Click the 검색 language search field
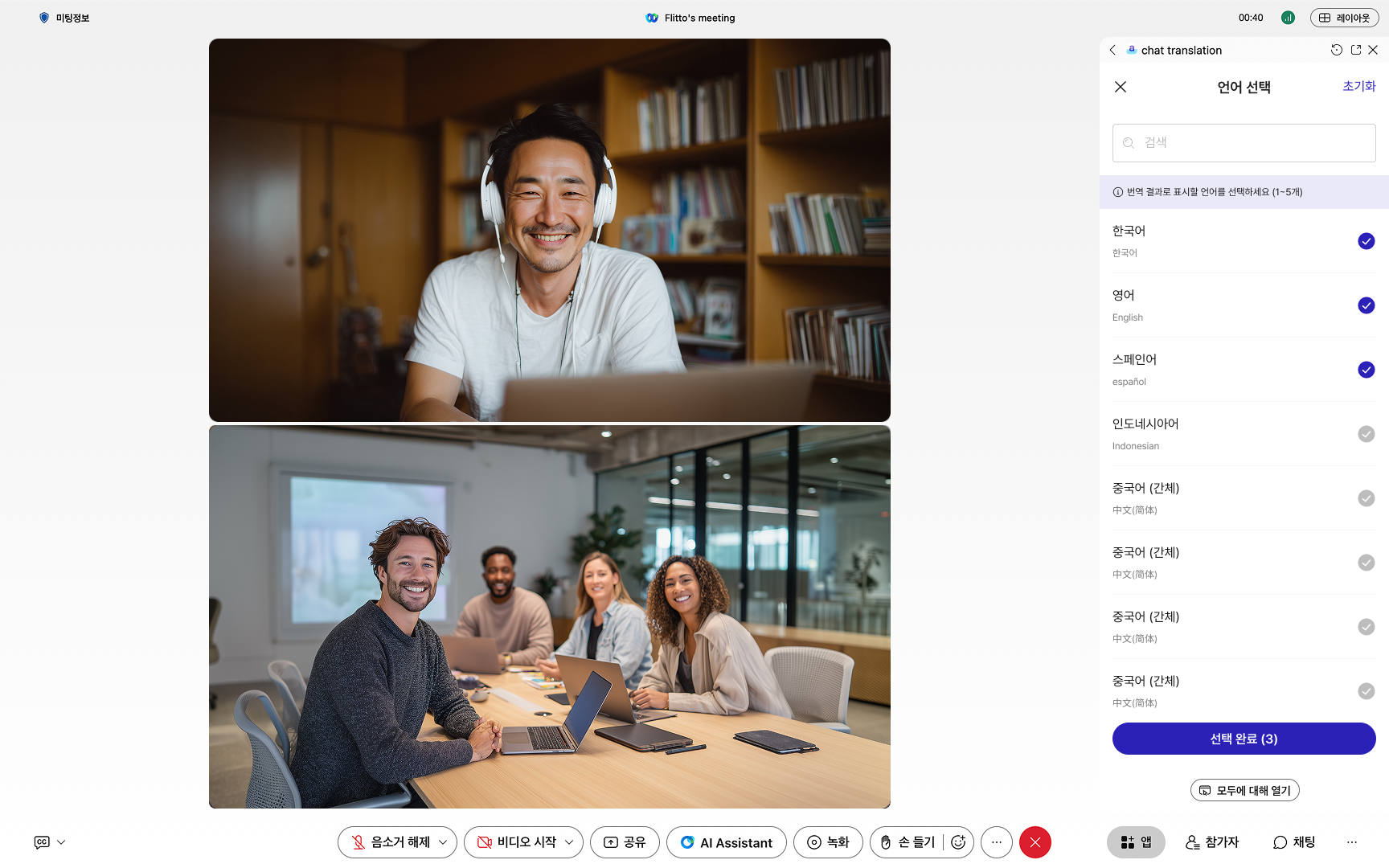Image resolution: width=1389 pixels, height=868 pixels. coord(1254,143)
